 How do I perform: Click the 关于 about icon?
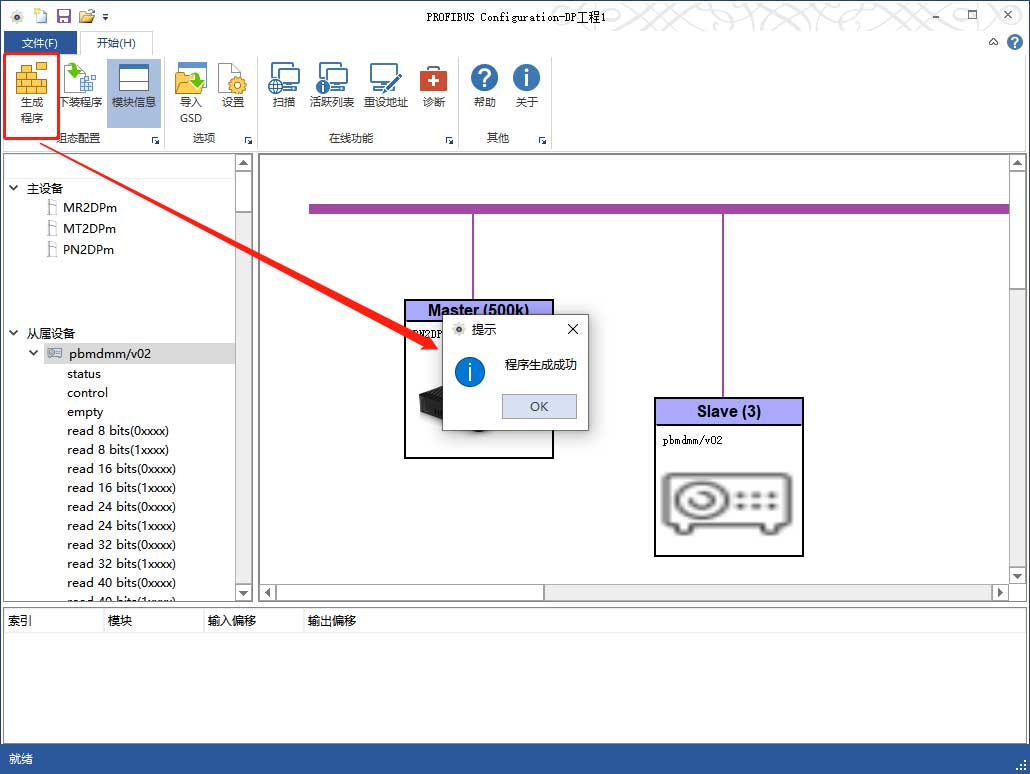coord(526,87)
